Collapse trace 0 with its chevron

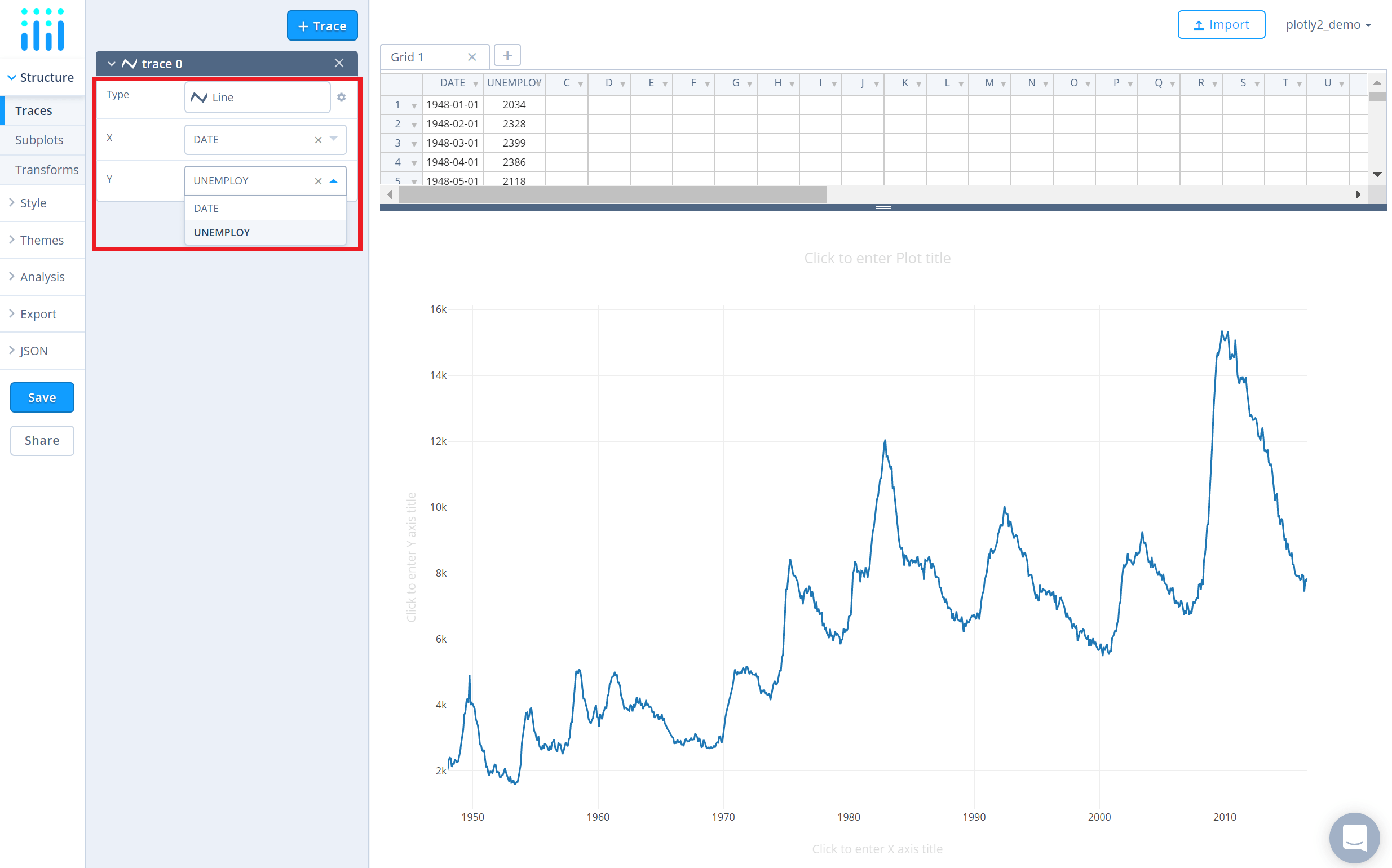[112, 64]
